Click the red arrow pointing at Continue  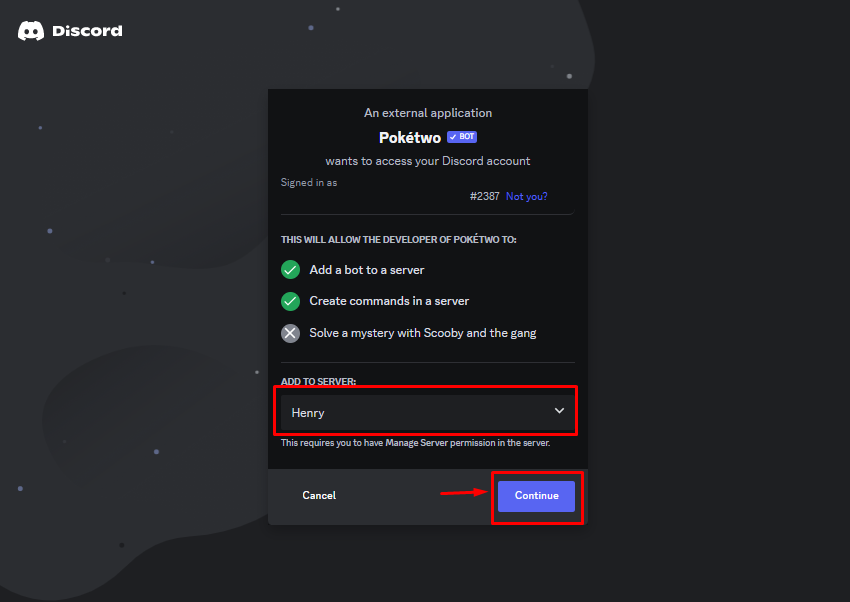[464, 493]
